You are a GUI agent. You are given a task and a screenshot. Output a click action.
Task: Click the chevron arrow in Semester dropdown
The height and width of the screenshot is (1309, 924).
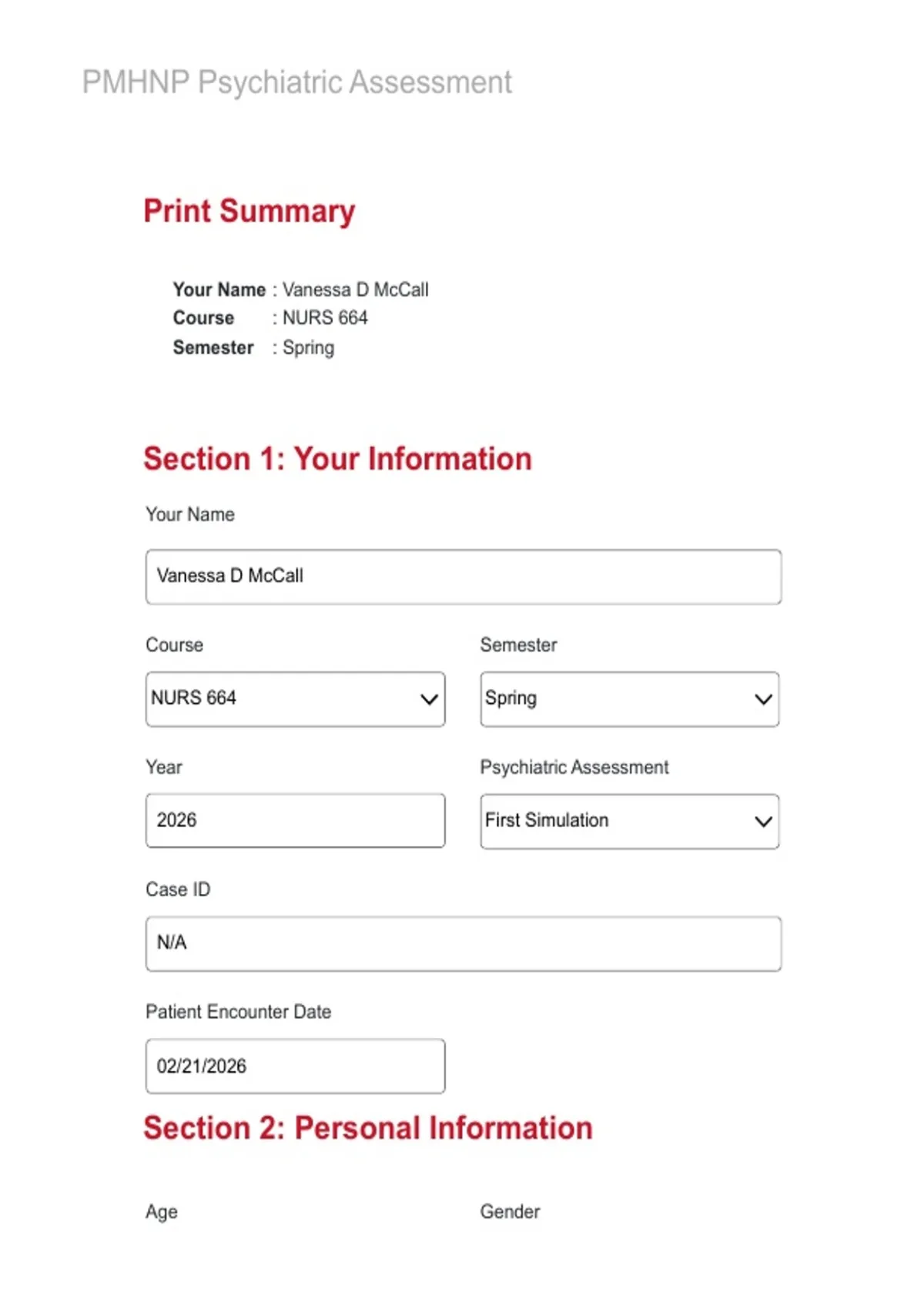(x=763, y=699)
